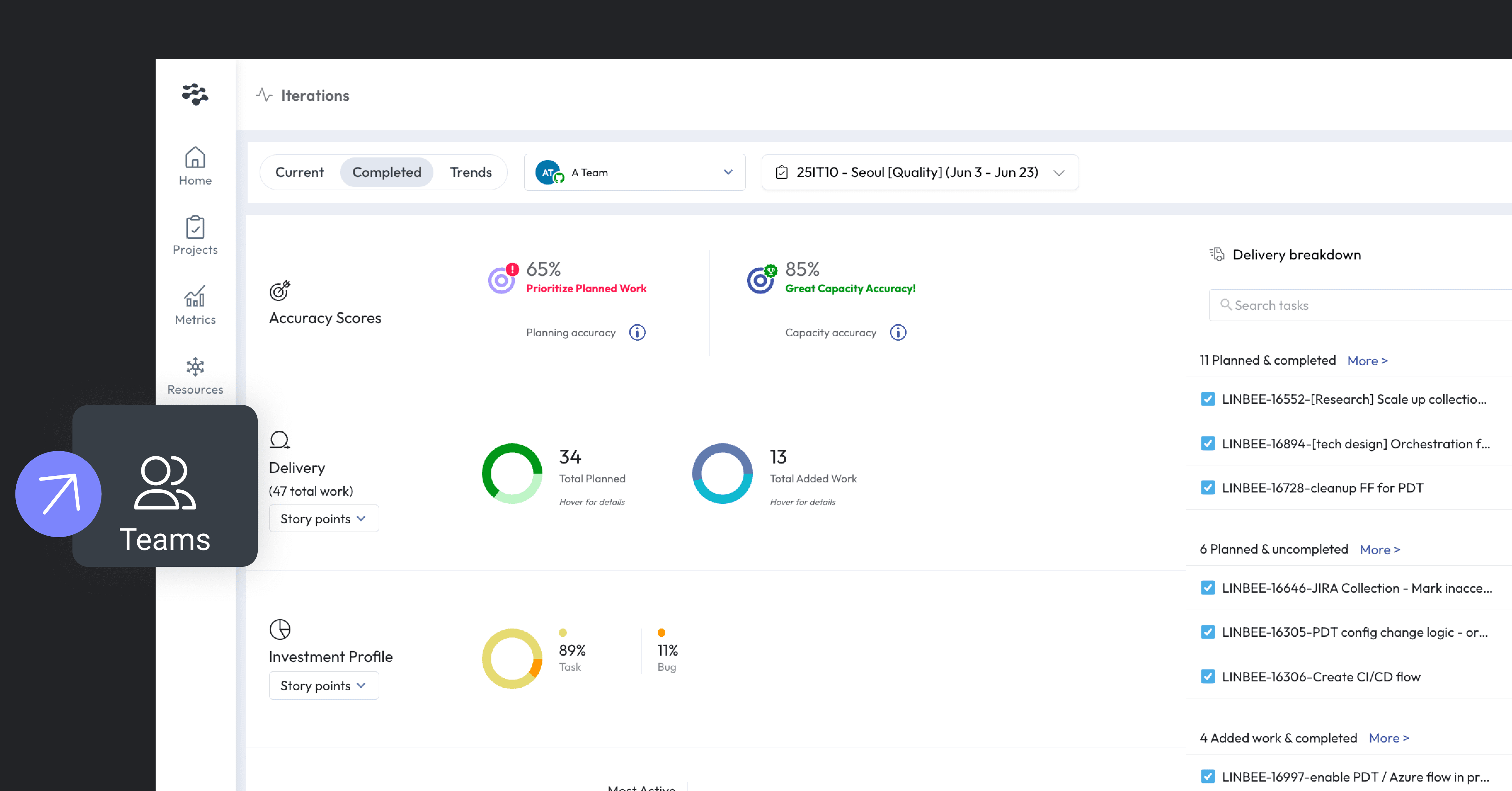Toggle checkbox for LINBEE-16552 Research task
This screenshot has height=791, width=1512.
[1207, 399]
